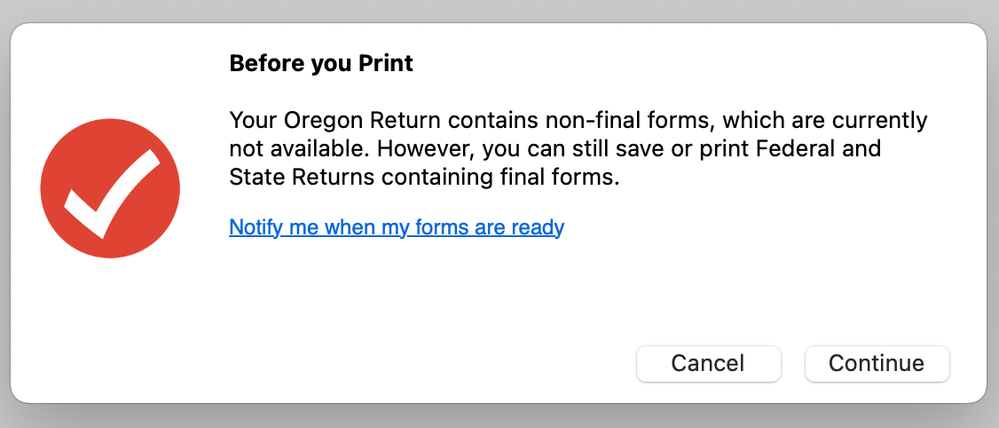Click the line starting 'not available. However'
Screen dimensions: 999x428
[555, 148]
